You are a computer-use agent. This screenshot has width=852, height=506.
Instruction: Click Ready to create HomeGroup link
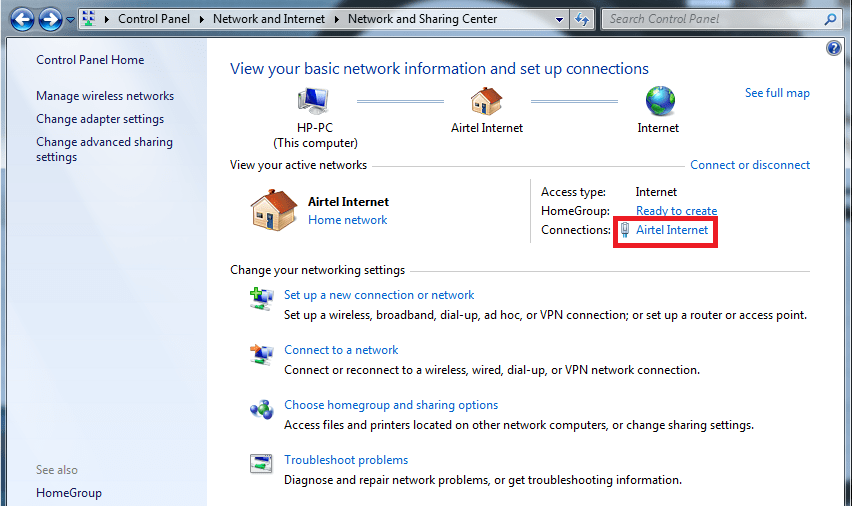676,211
